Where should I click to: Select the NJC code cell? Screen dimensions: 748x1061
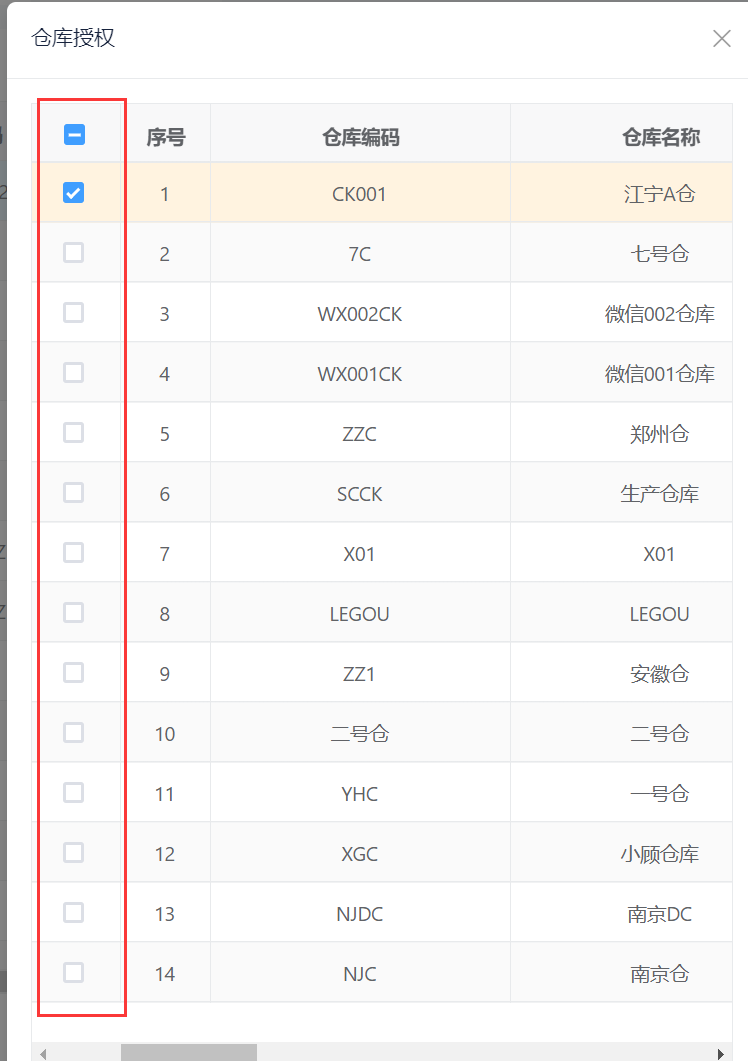tap(359, 974)
